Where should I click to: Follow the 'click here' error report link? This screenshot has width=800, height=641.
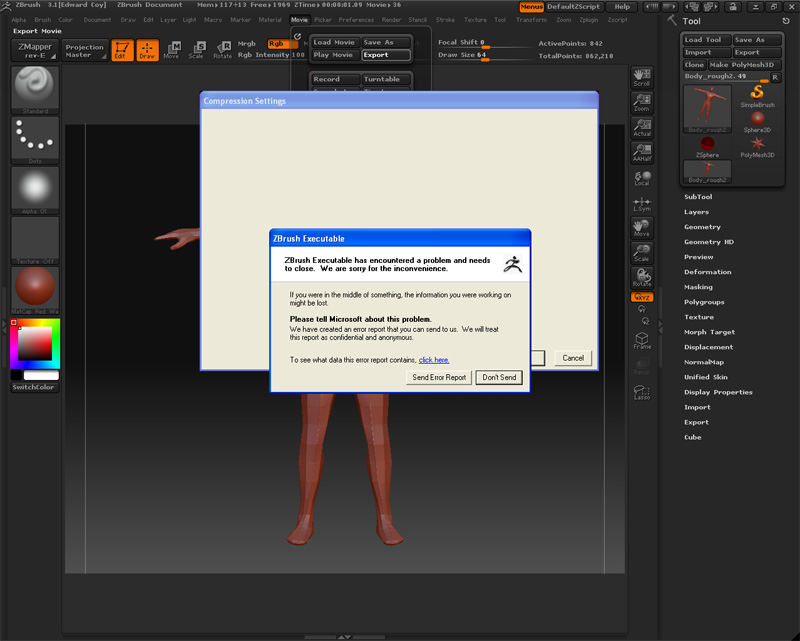pos(434,360)
